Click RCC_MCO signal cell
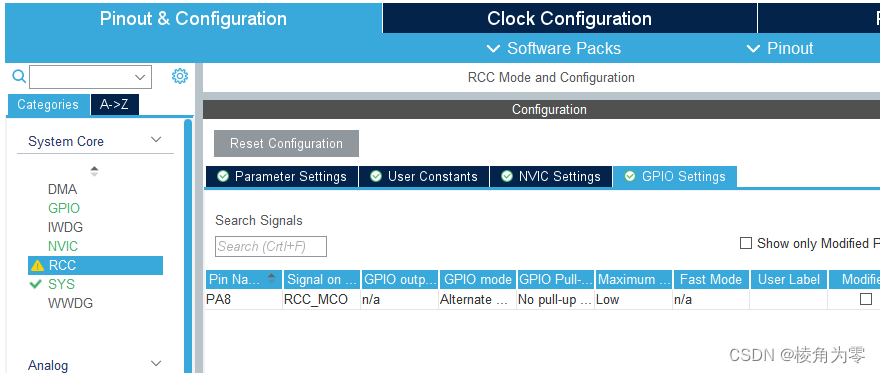880x373 pixels. coord(322,300)
